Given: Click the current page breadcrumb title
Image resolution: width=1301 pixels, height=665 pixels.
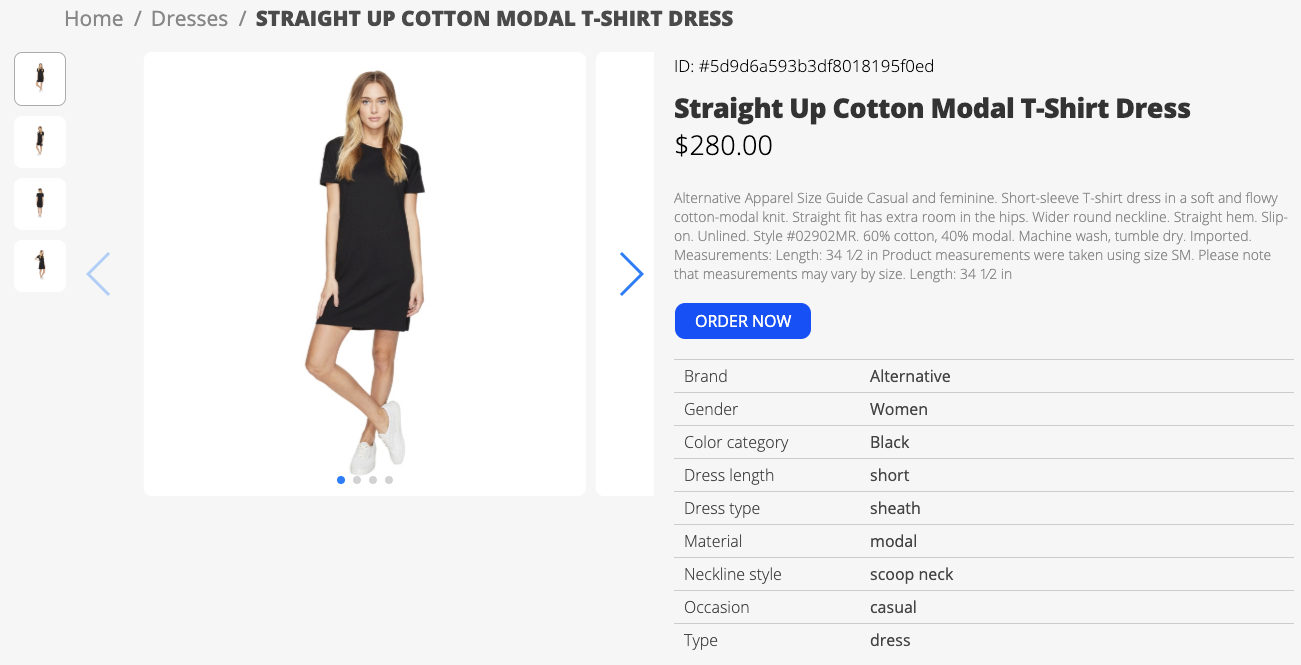Looking at the screenshot, I should point(494,18).
